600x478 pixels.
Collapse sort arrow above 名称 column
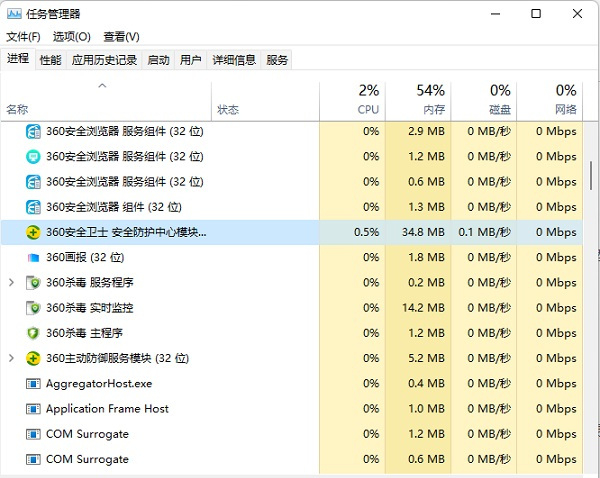coord(102,87)
